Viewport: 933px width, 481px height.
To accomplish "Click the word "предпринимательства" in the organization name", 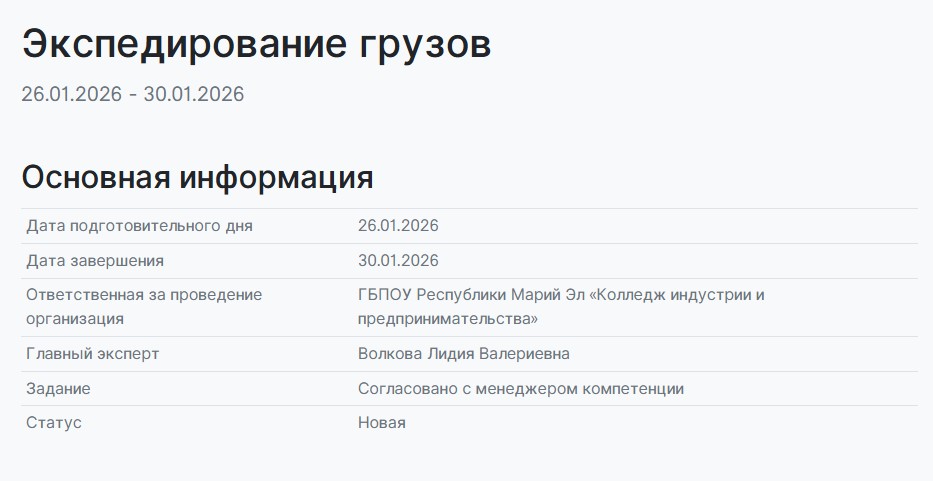I will point(448,319).
